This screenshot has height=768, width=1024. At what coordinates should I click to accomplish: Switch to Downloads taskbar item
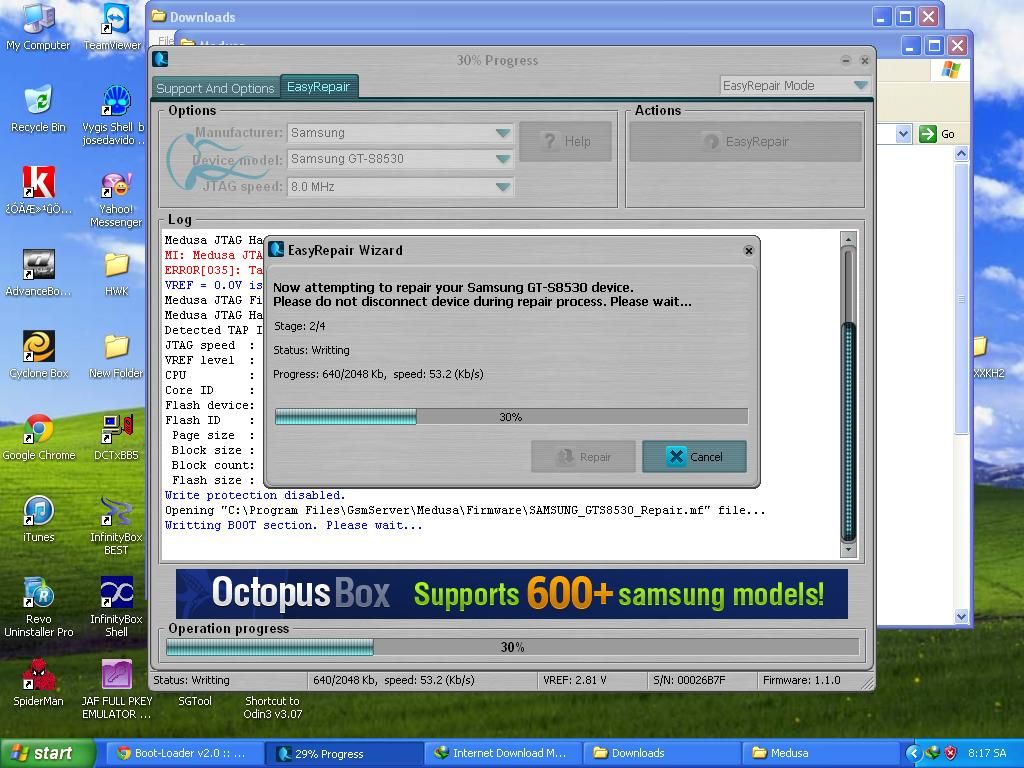point(660,753)
